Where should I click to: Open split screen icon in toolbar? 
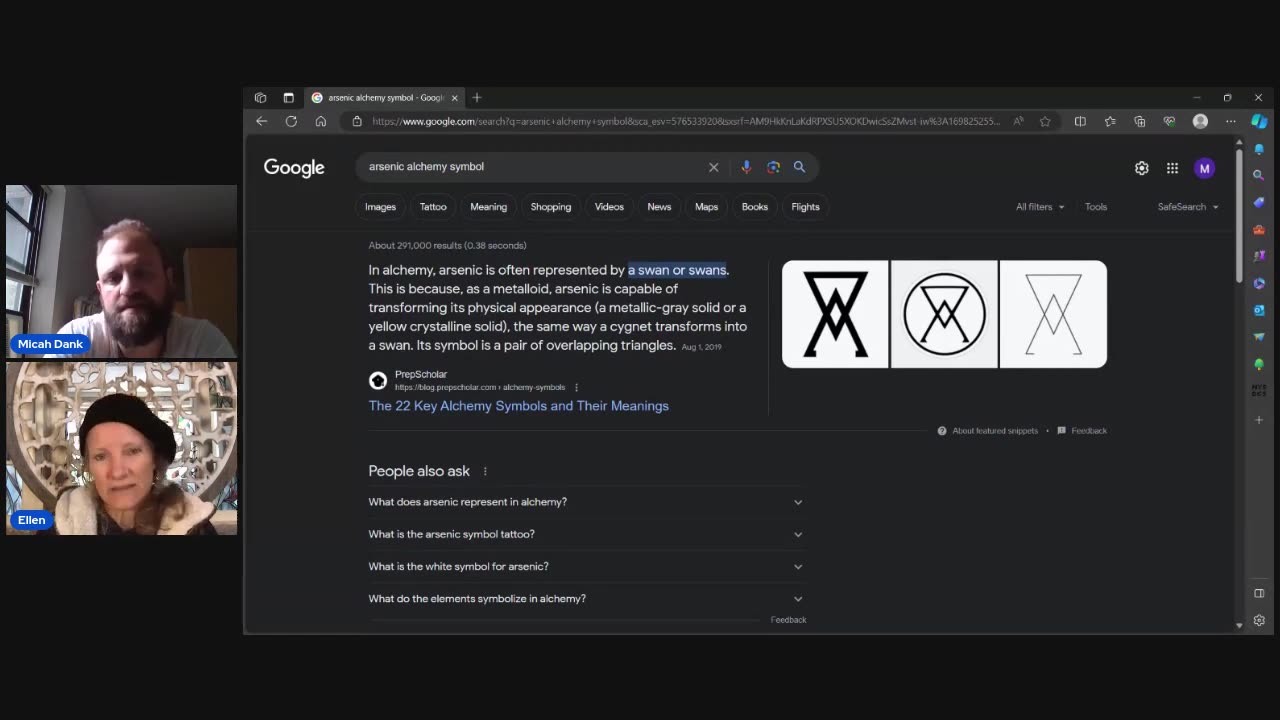click(1080, 121)
